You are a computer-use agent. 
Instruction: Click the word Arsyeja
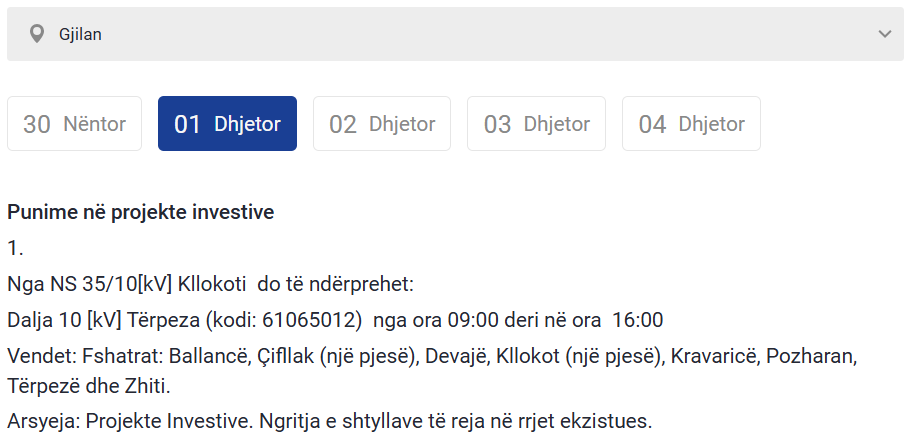(39, 420)
